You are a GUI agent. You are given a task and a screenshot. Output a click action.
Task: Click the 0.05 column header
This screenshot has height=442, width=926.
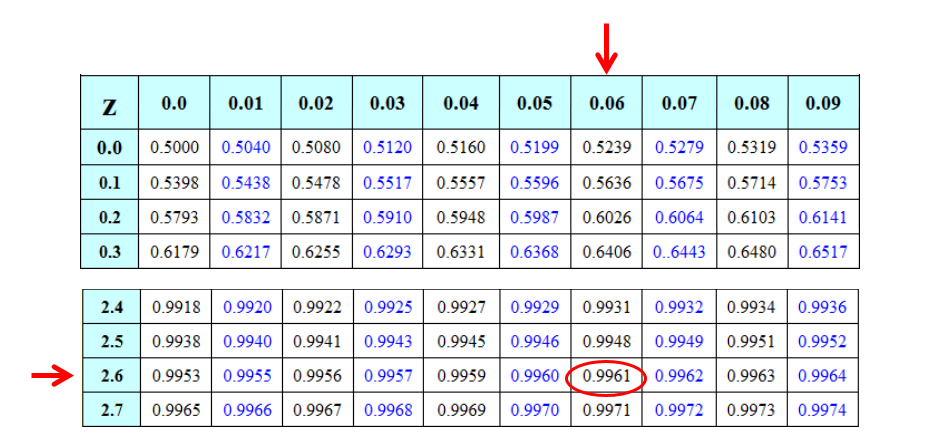tap(535, 102)
